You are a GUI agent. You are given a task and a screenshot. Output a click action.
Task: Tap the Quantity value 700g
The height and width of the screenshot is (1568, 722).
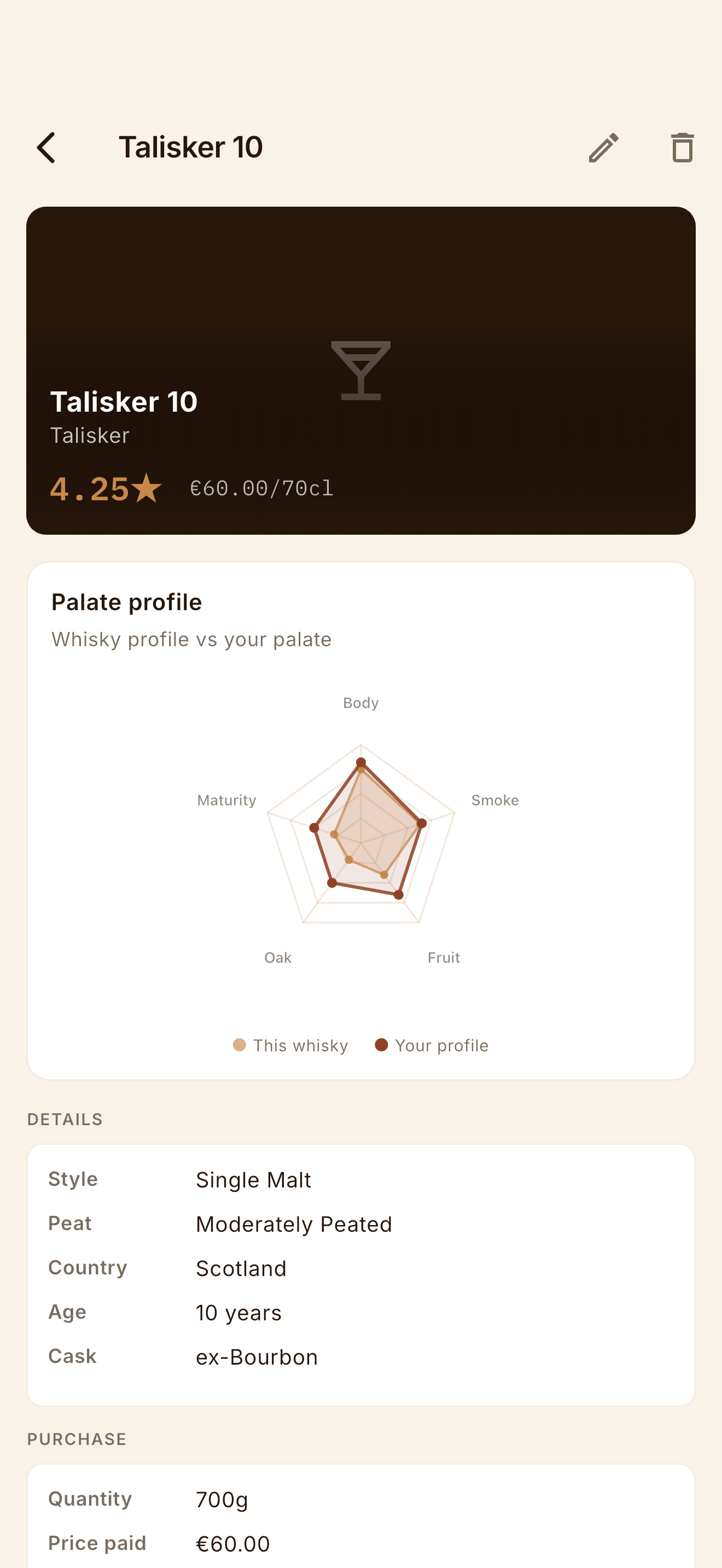pyautogui.click(x=222, y=1500)
